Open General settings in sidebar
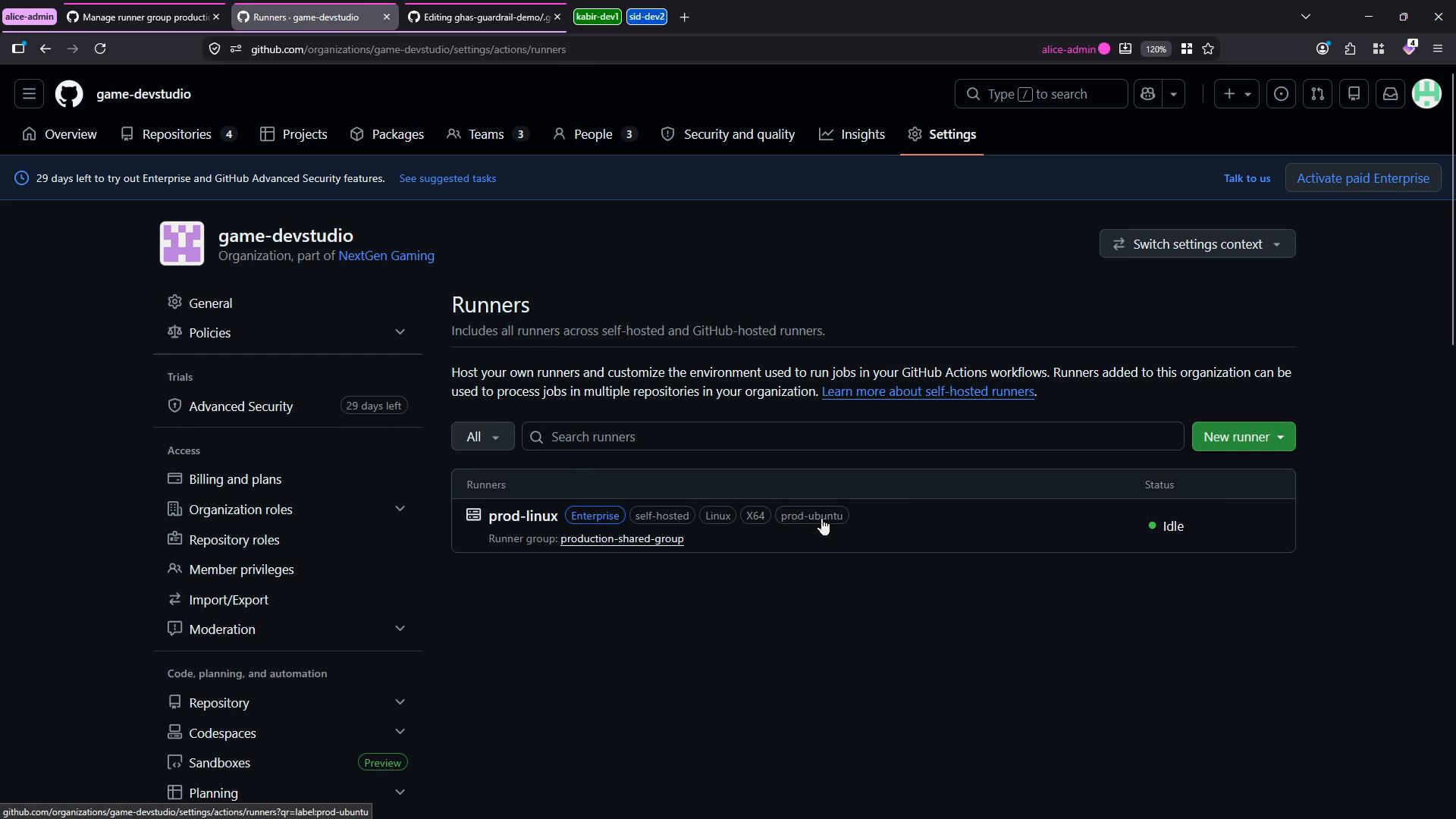1456x819 pixels. (x=287, y=303)
